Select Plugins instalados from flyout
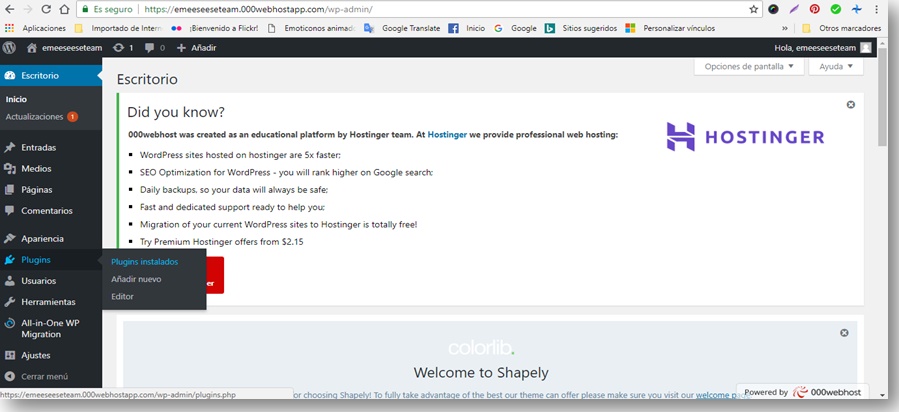Screen dimensions: 899x412 pyautogui.click(x=144, y=262)
